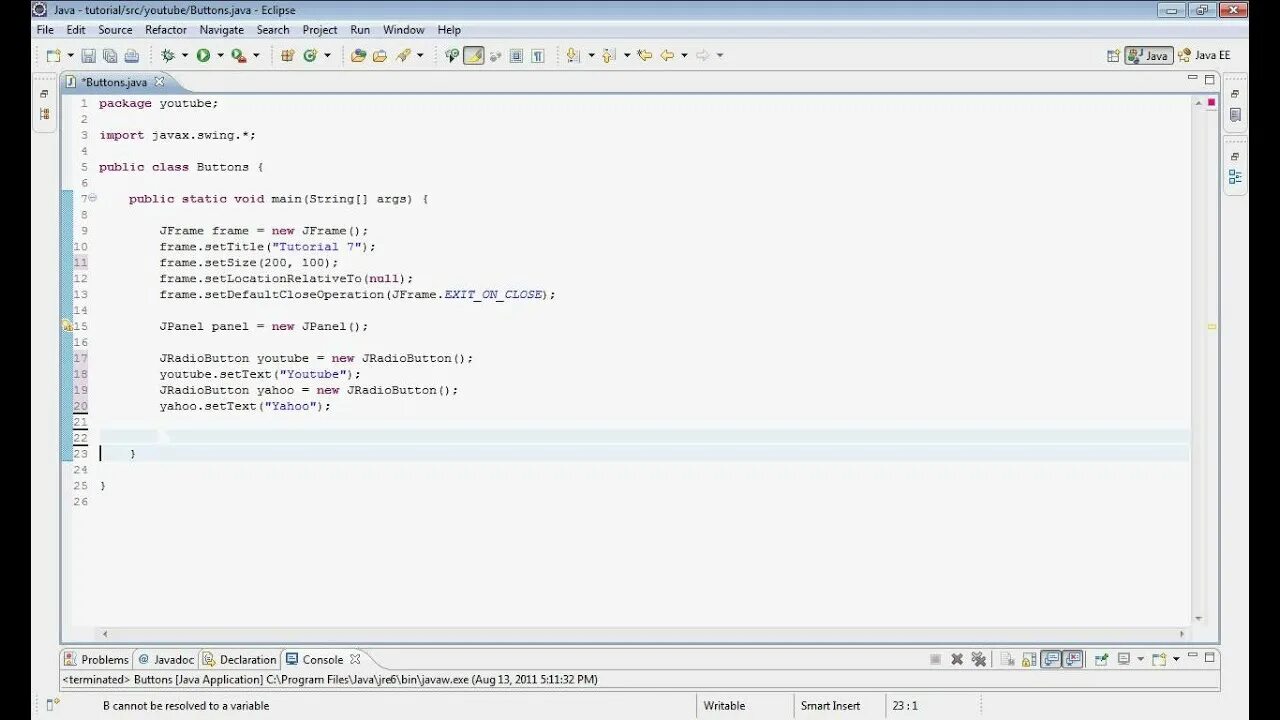Switch to the Javadoc tab
Image resolution: width=1280 pixels, height=720 pixels.
point(166,659)
